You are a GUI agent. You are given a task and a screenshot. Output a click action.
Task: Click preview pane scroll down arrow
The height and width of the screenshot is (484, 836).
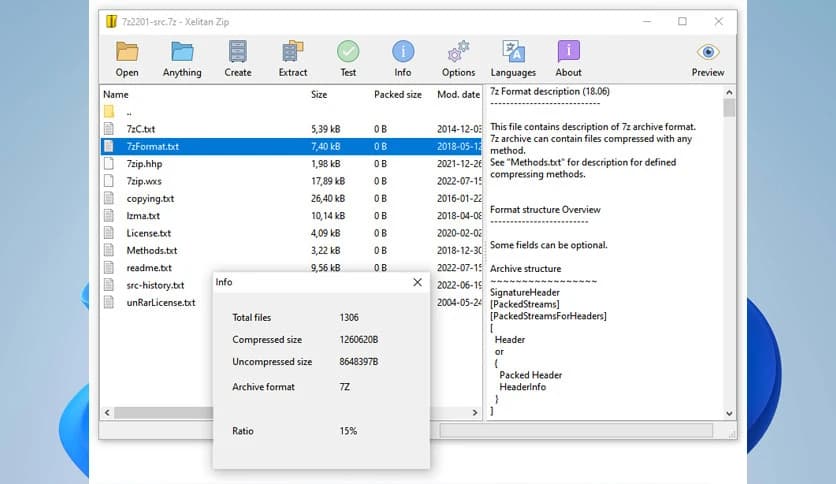click(x=729, y=413)
